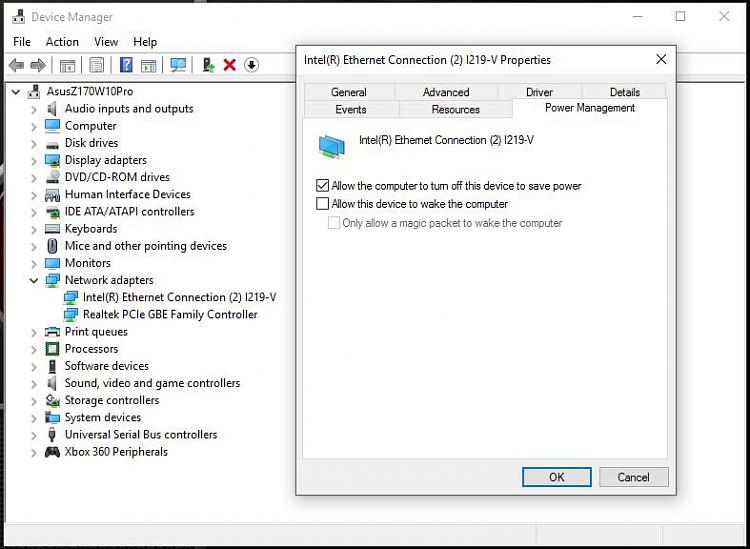Viewport: 750px width, 549px height.
Task: Open the Help menu
Action: coord(144,42)
